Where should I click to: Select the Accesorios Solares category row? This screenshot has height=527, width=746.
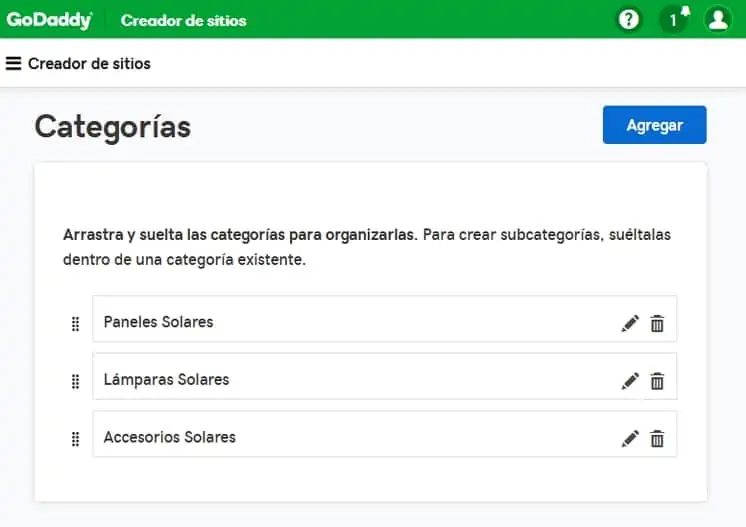(384, 434)
